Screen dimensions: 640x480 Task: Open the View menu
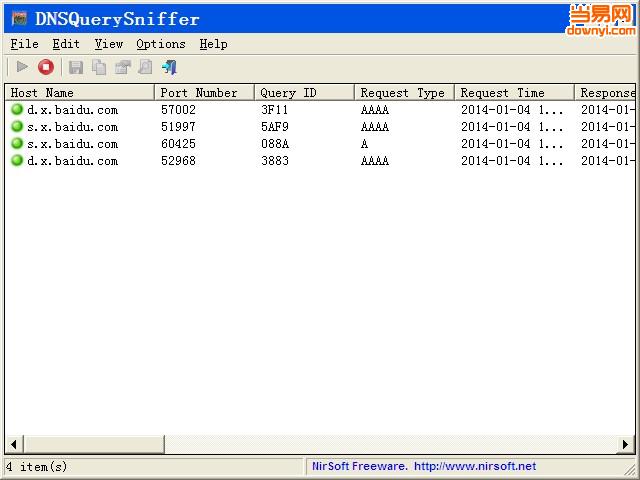tap(109, 44)
